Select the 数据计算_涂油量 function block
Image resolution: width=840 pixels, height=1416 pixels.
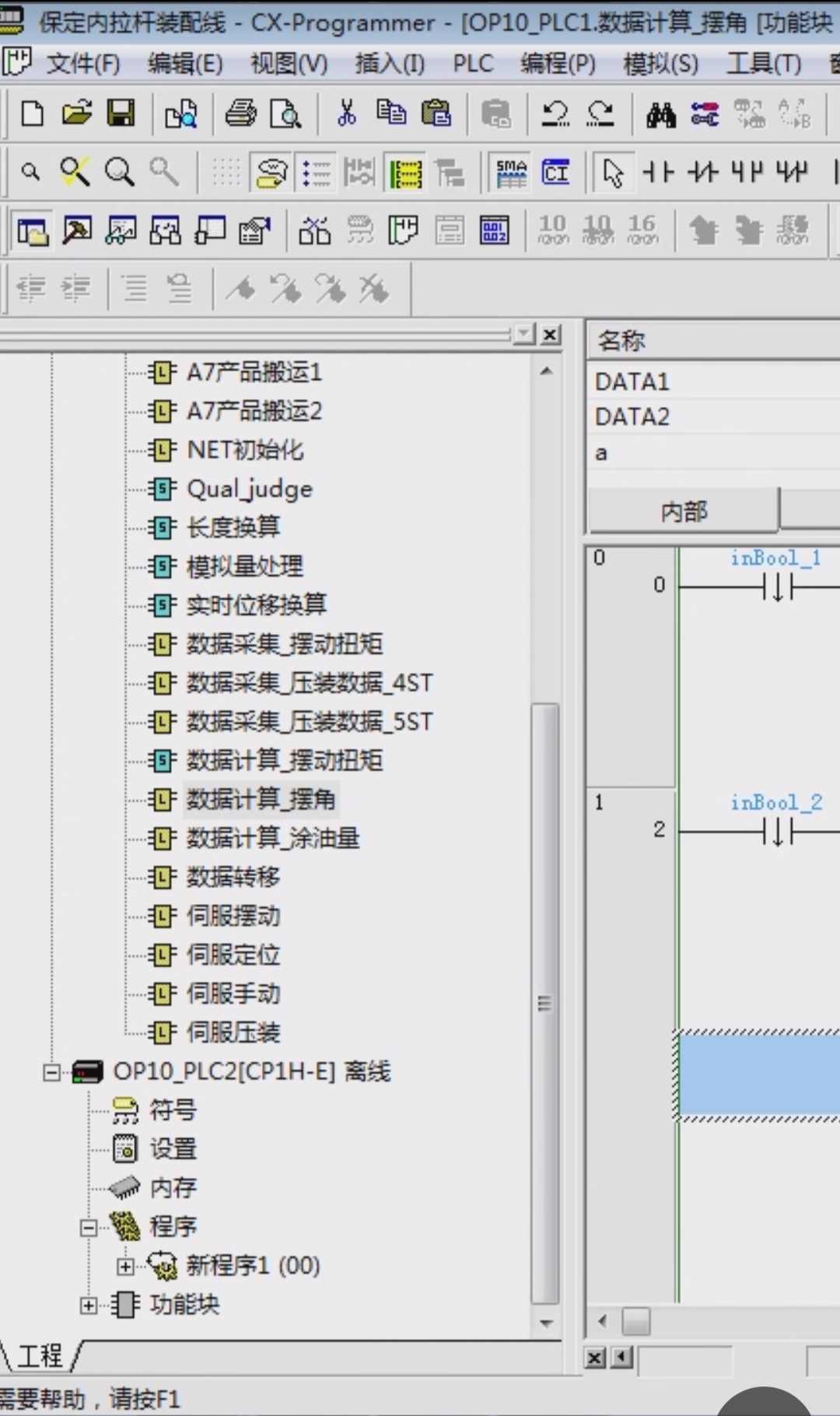pos(272,838)
